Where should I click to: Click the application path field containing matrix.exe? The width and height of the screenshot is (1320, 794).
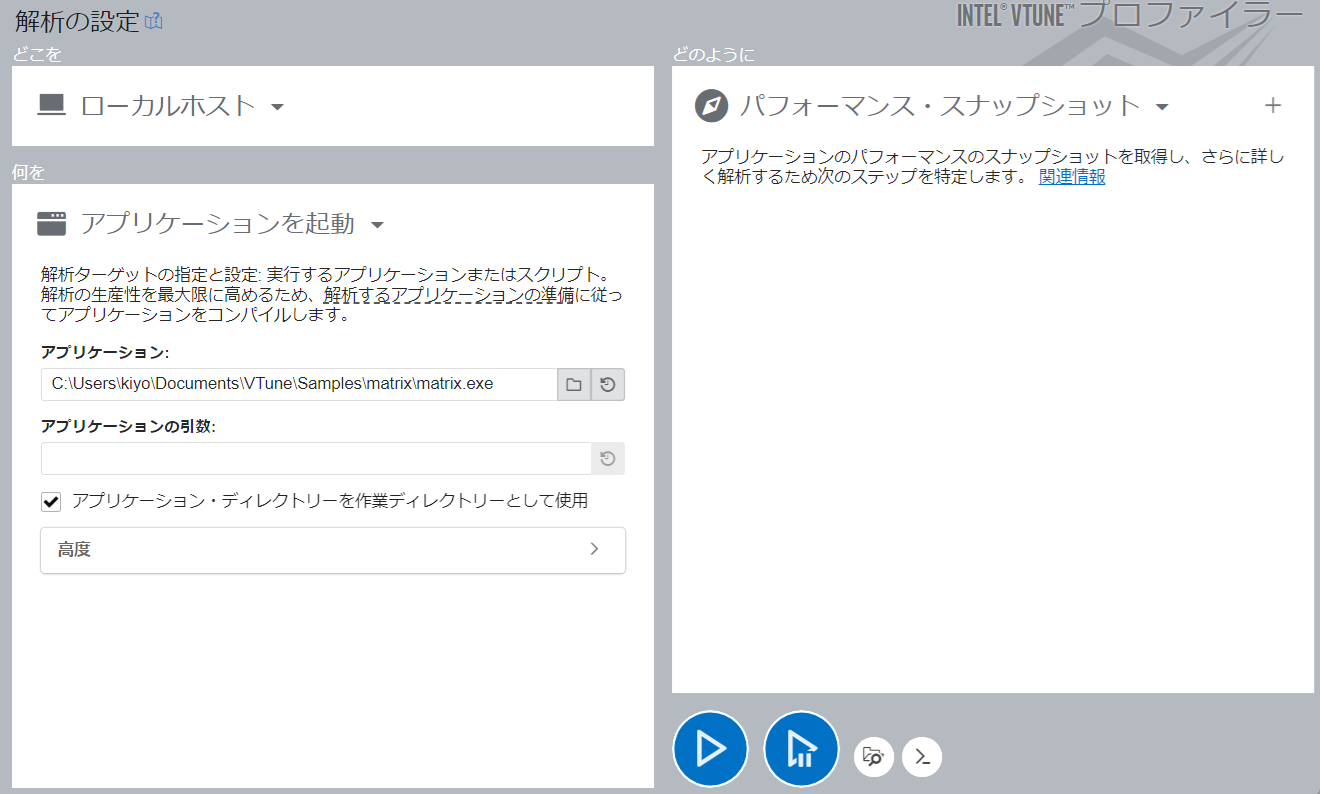300,384
